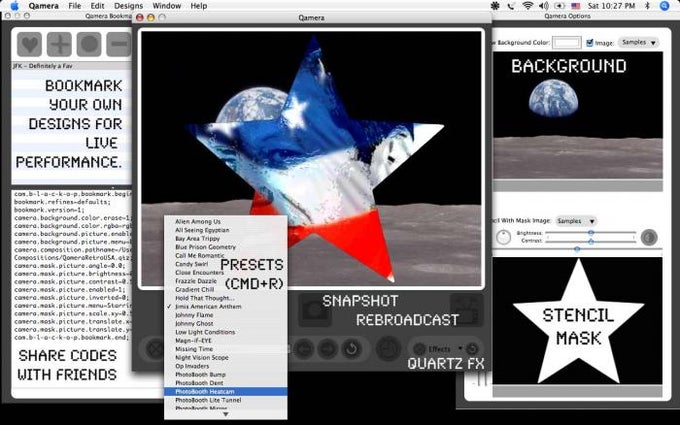Click the minus remove-bookmark icon
Viewport: 680px width, 425px height.
click(119, 44)
